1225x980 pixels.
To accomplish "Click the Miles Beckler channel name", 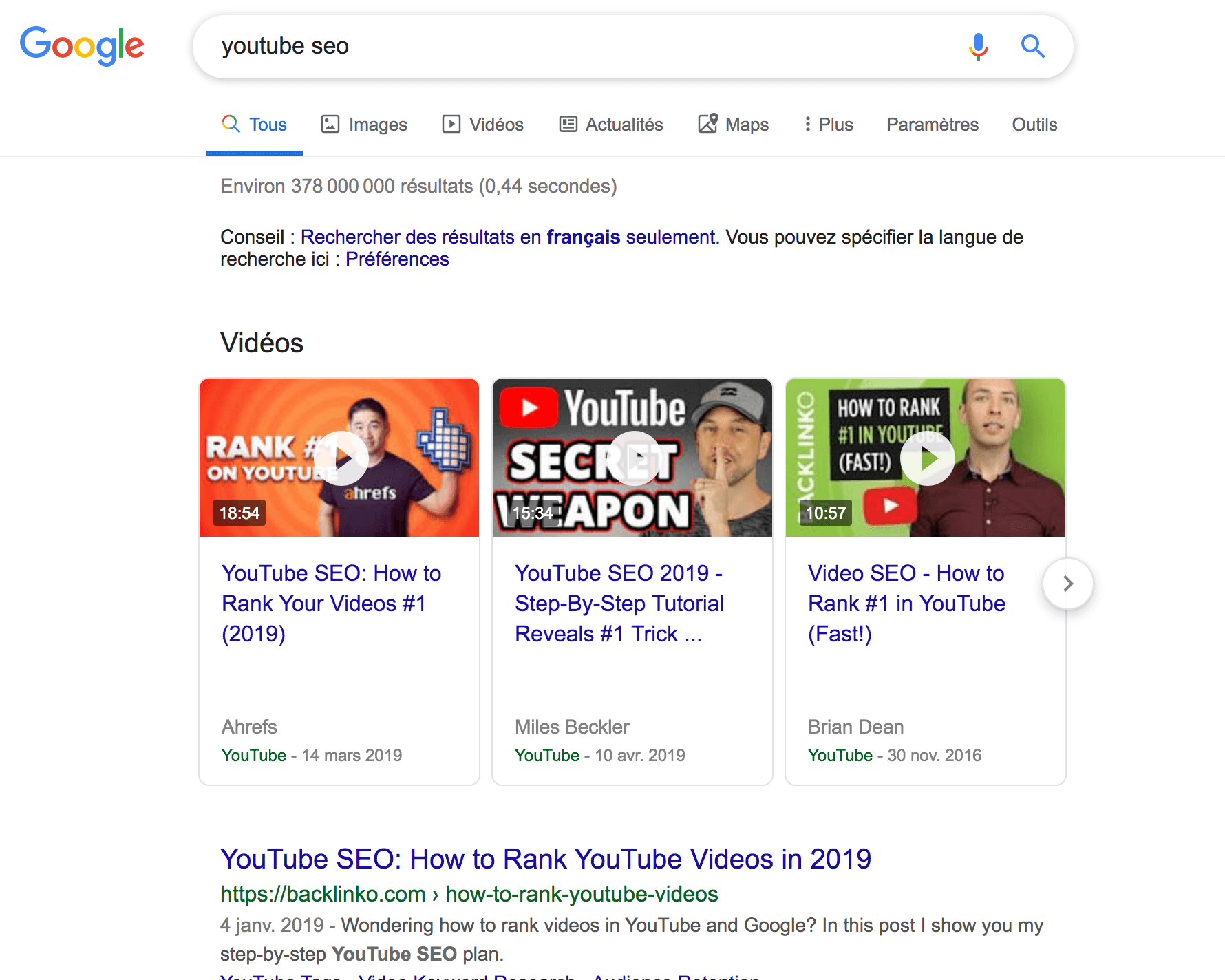I will [x=572, y=727].
